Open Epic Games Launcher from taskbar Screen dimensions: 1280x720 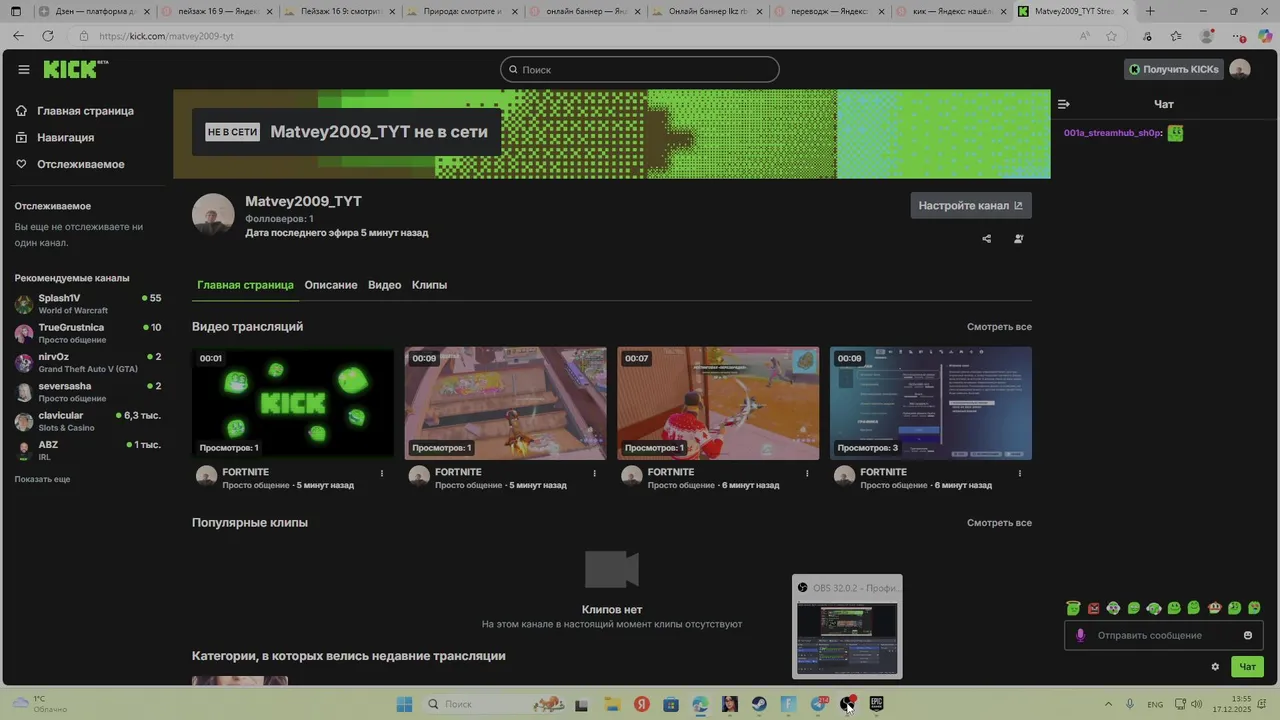coord(877,704)
